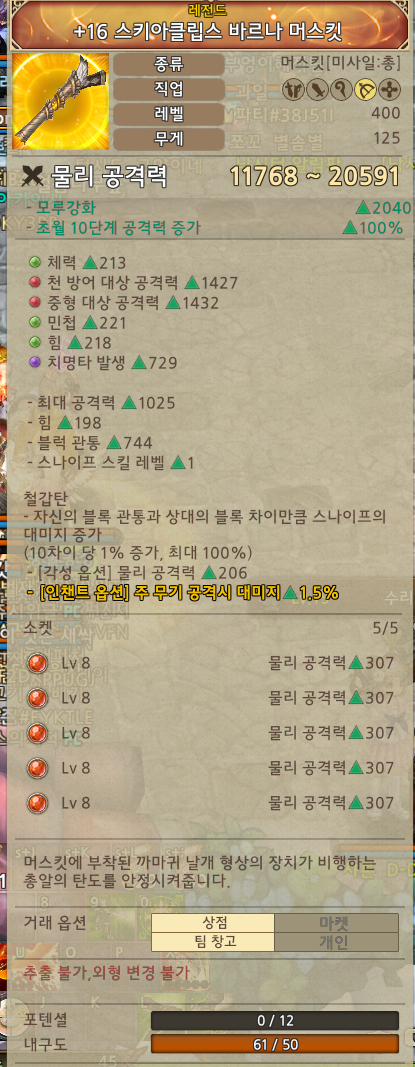The width and height of the screenshot is (415, 1067).
Task: Click the Cleric class cross icon
Action: [x=390, y=89]
